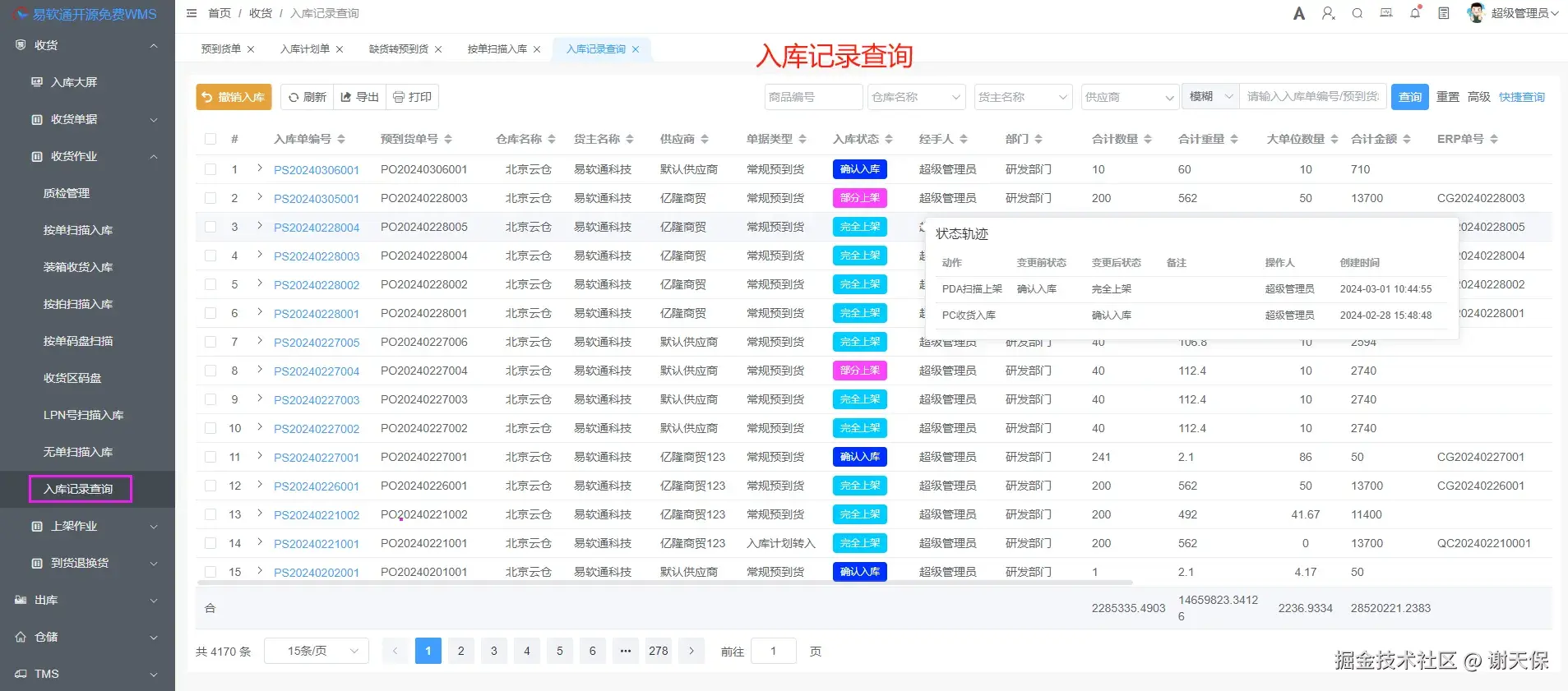
Task: Switch to the 预到货单 tab
Action: pyautogui.click(x=221, y=49)
